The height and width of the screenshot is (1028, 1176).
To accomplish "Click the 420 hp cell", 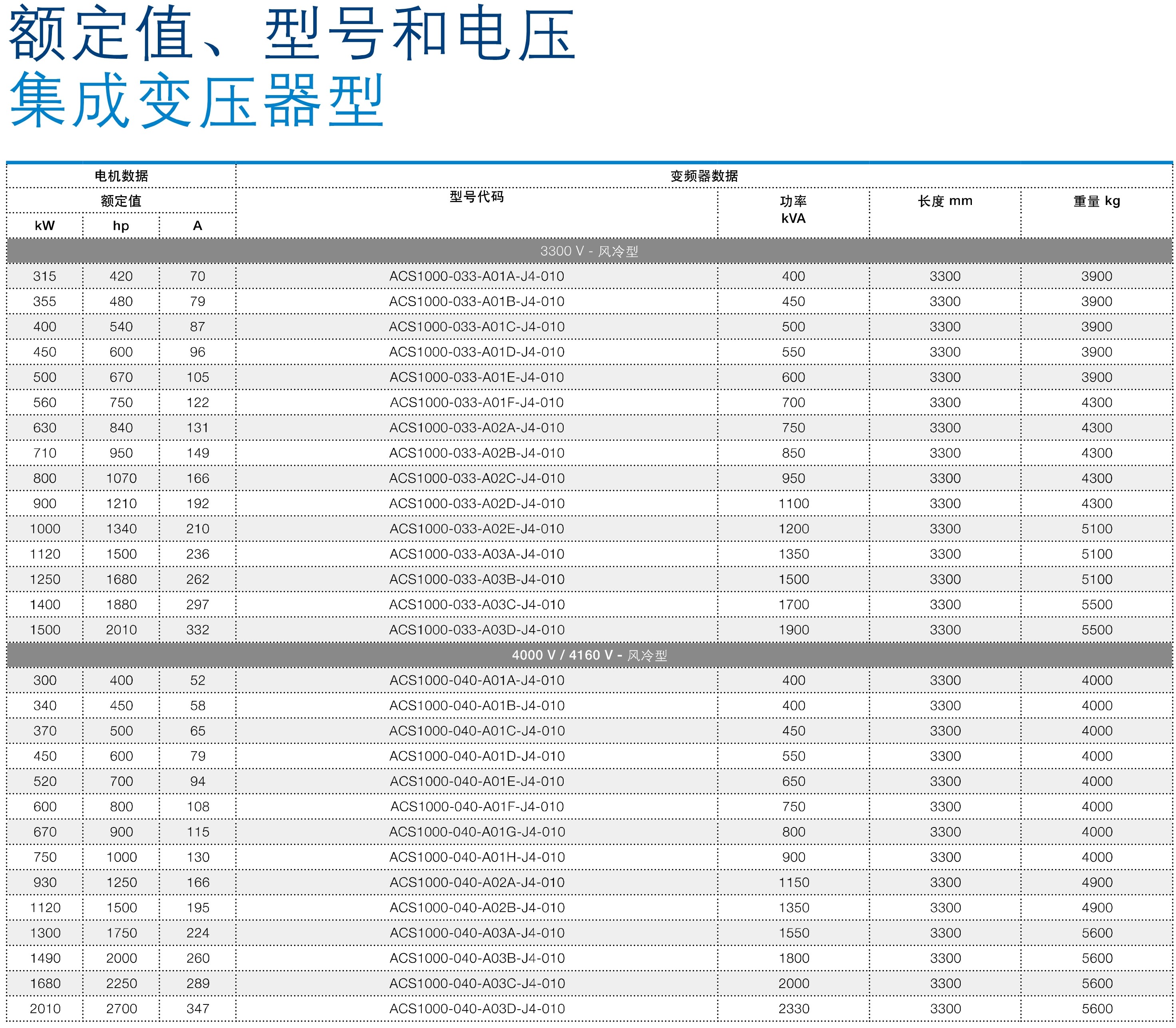I will pyautogui.click(x=121, y=276).
